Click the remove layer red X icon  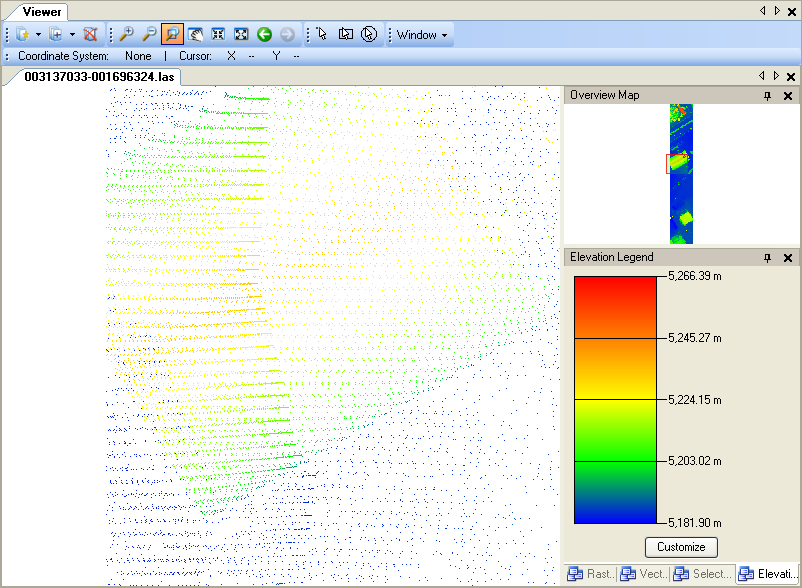[x=91, y=34]
